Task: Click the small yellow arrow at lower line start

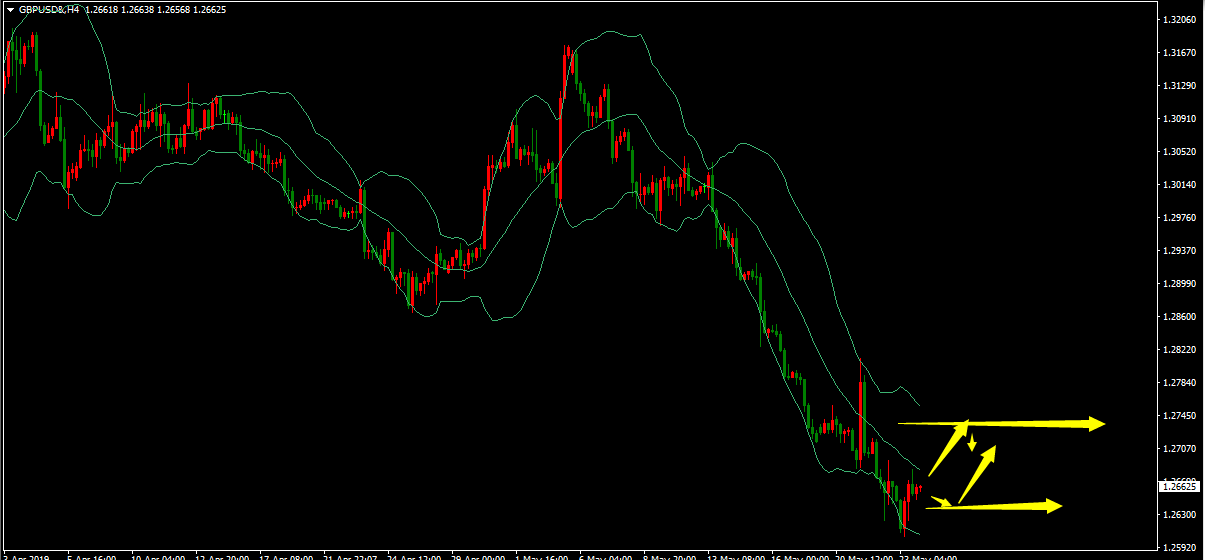Action: [941, 501]
